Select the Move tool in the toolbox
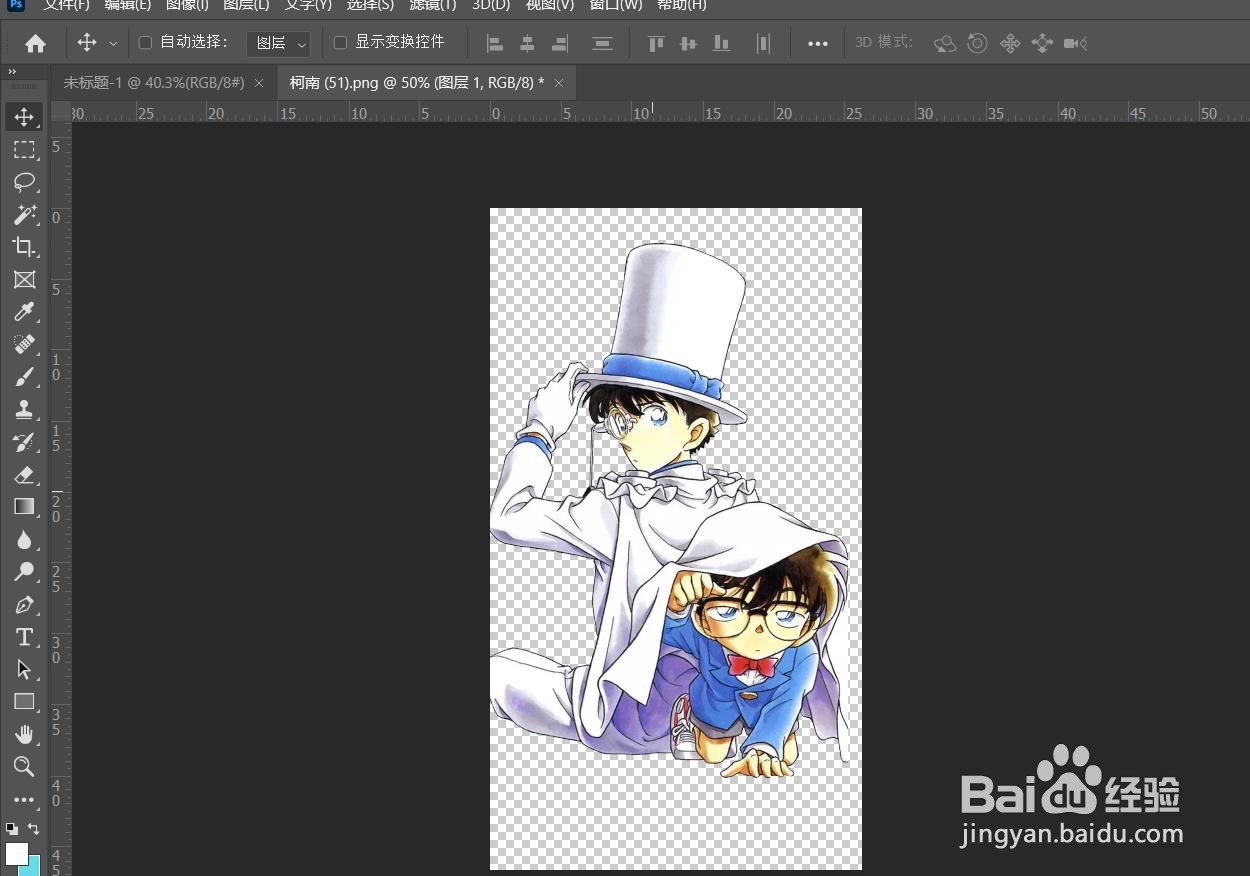Screen dimensions: 1250x876 (25, 117)
